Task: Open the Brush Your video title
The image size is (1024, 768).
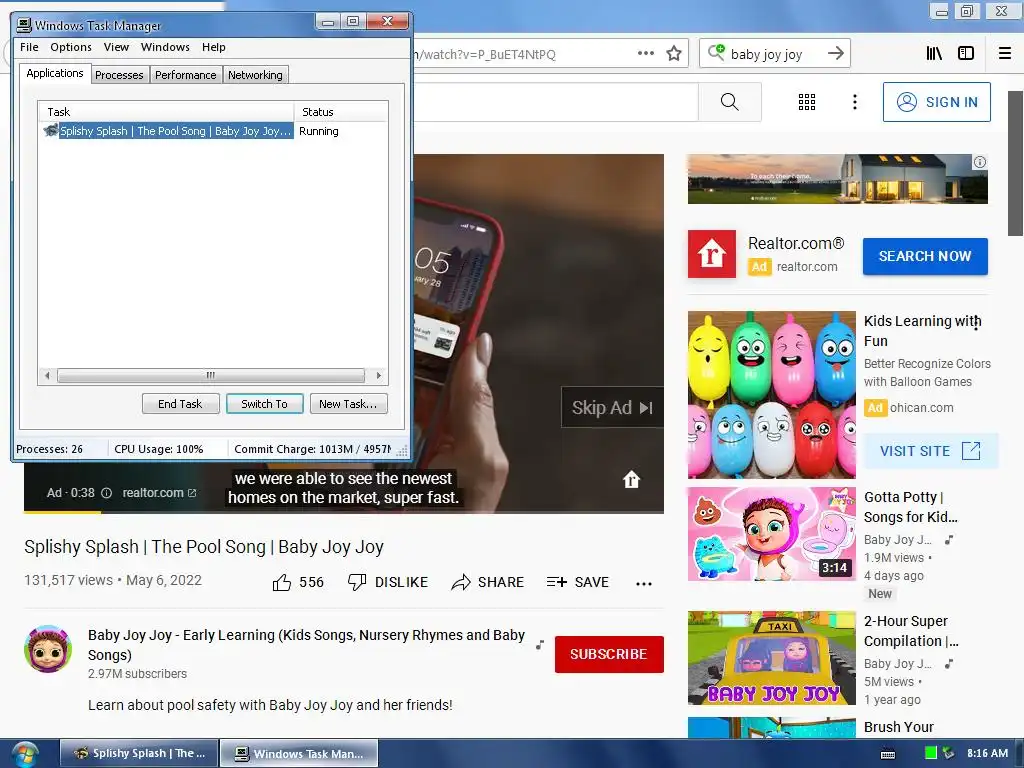Action: 899,727
